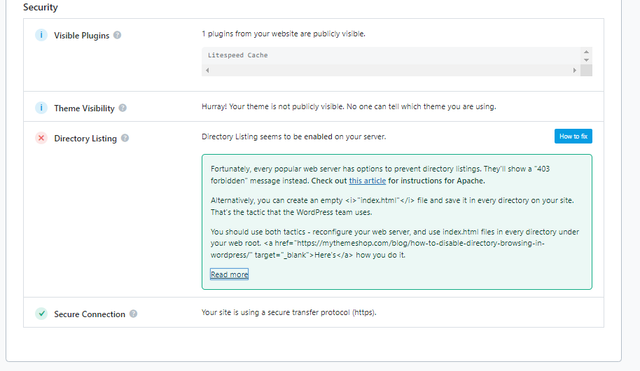Image resolution: width=640 pixels, height=371 pixels.
Task: Click 'Hurray! Your theme is not publicly visible' text
Action: [x=349, y=107]
